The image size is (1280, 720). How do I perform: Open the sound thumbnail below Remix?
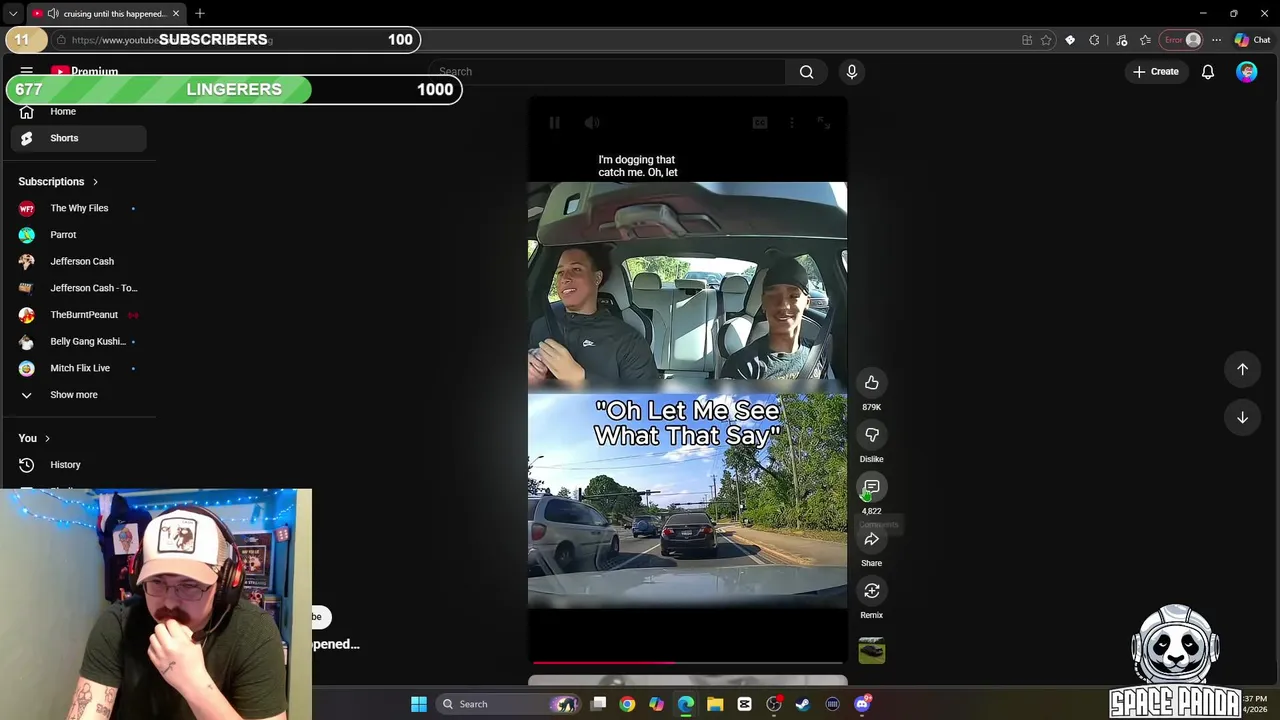[872, 651]
